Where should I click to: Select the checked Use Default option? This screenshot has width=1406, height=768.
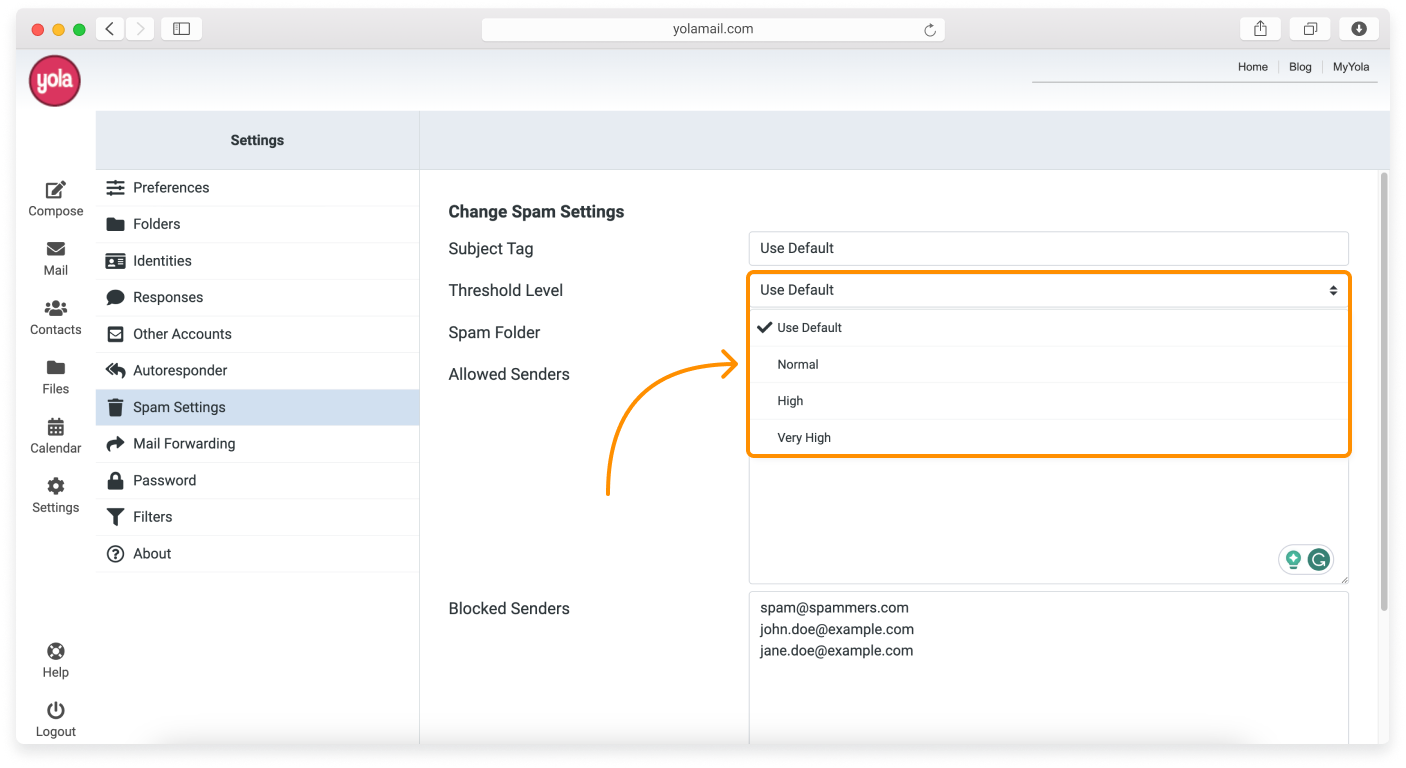coord(809,328)
